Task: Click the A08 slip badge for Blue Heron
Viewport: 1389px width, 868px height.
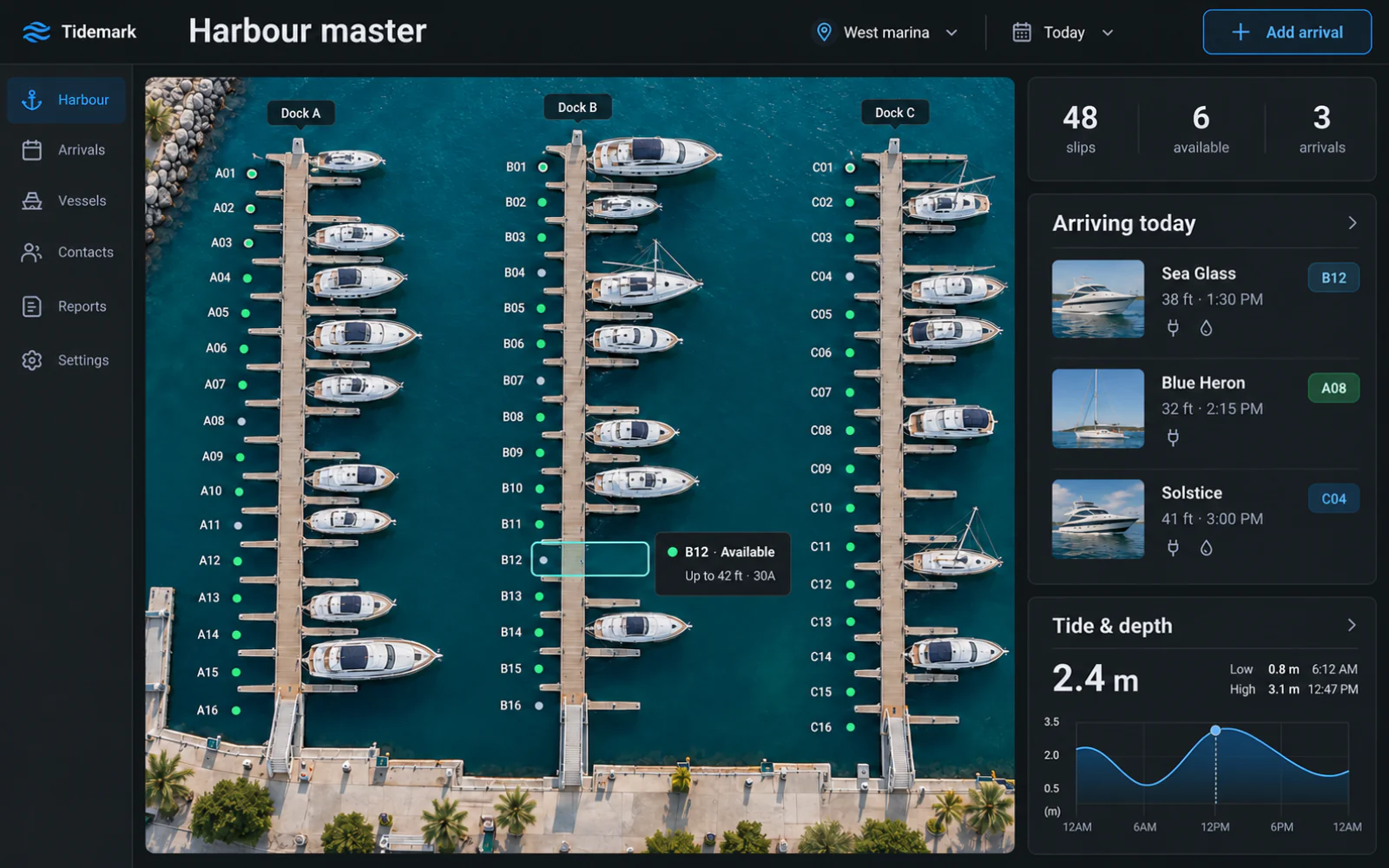Action: [1333, 388]
